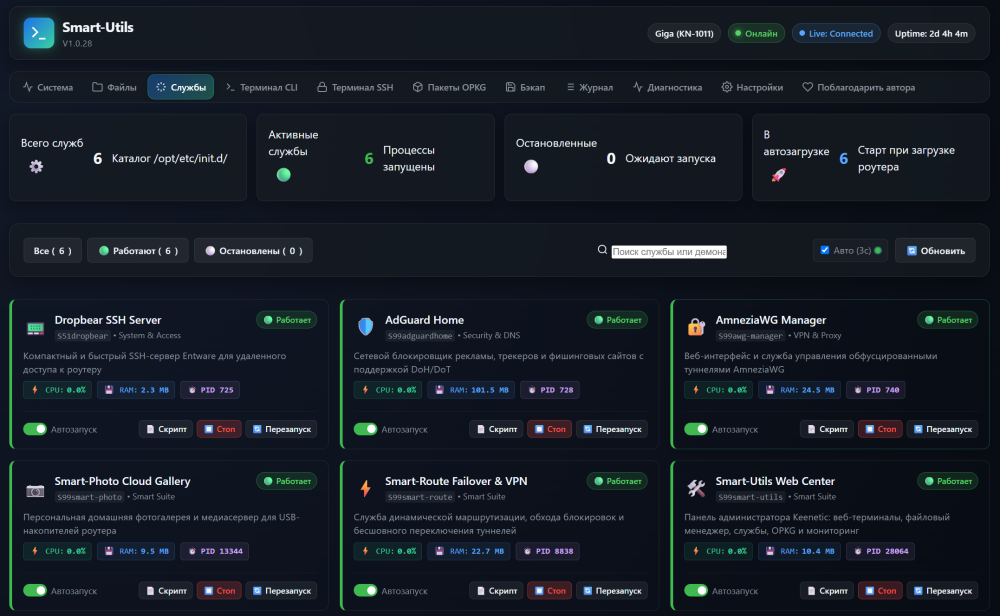Stop the Smart-Photo Cloud Gallery service

[219, 590]
